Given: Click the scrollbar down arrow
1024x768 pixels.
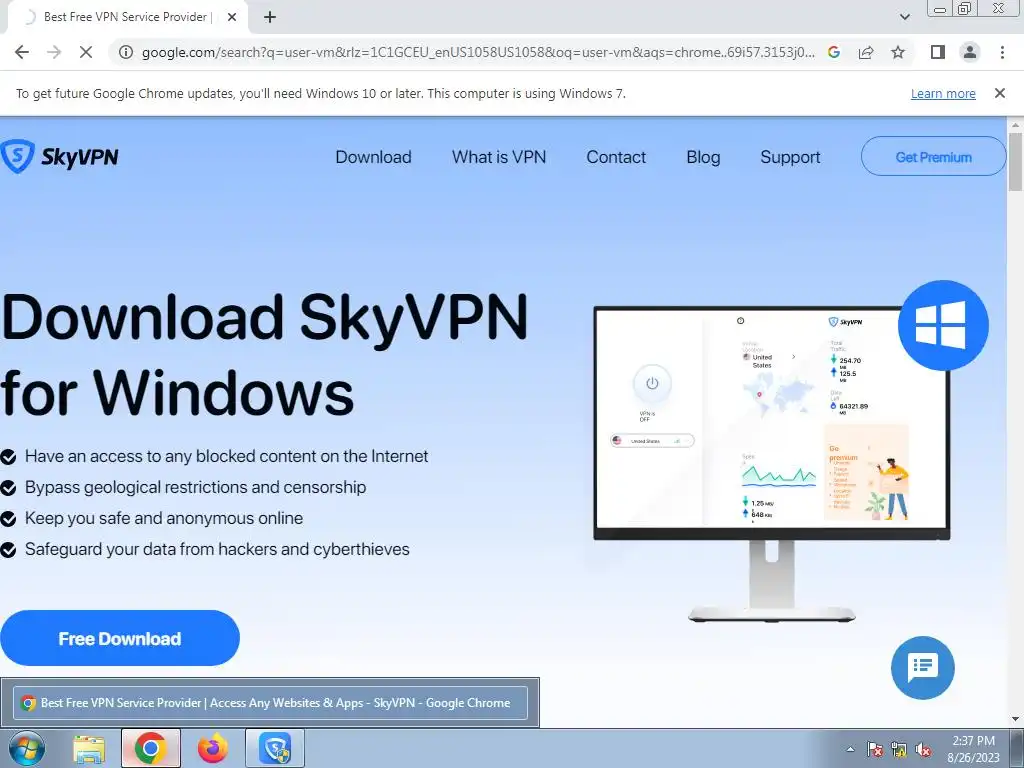Looking at the screenshot, I should tap(1015, 719).
